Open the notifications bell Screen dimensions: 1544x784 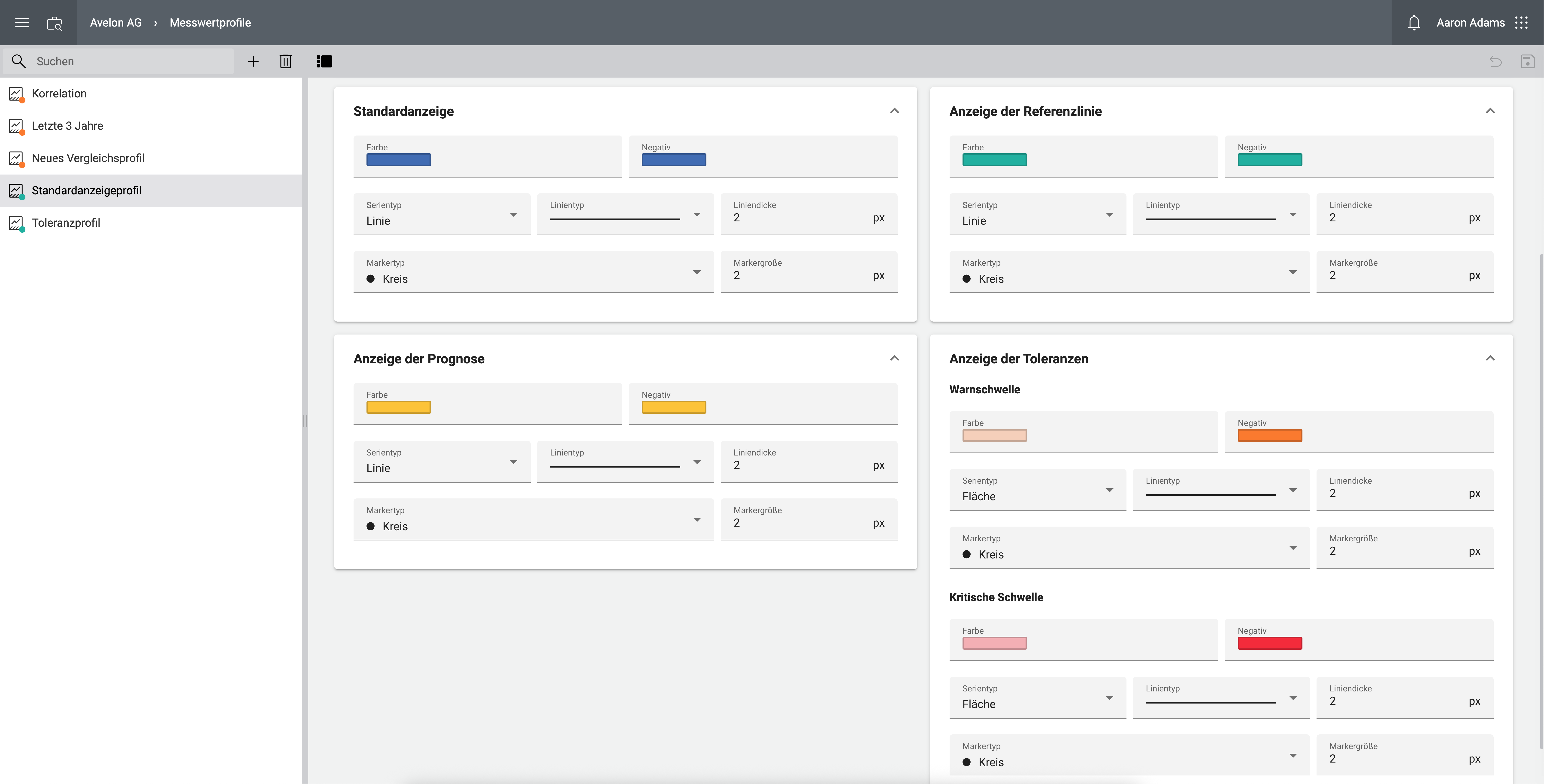(x=1414, y=23)
